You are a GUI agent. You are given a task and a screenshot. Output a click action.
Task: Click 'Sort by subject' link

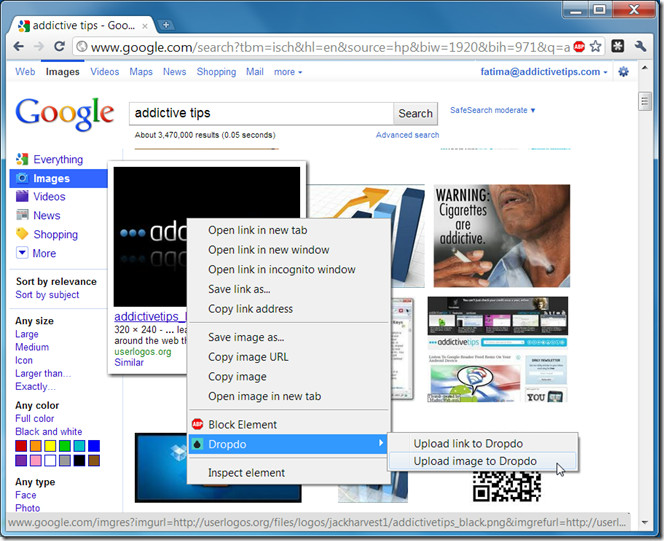click(x=47, y=295)
